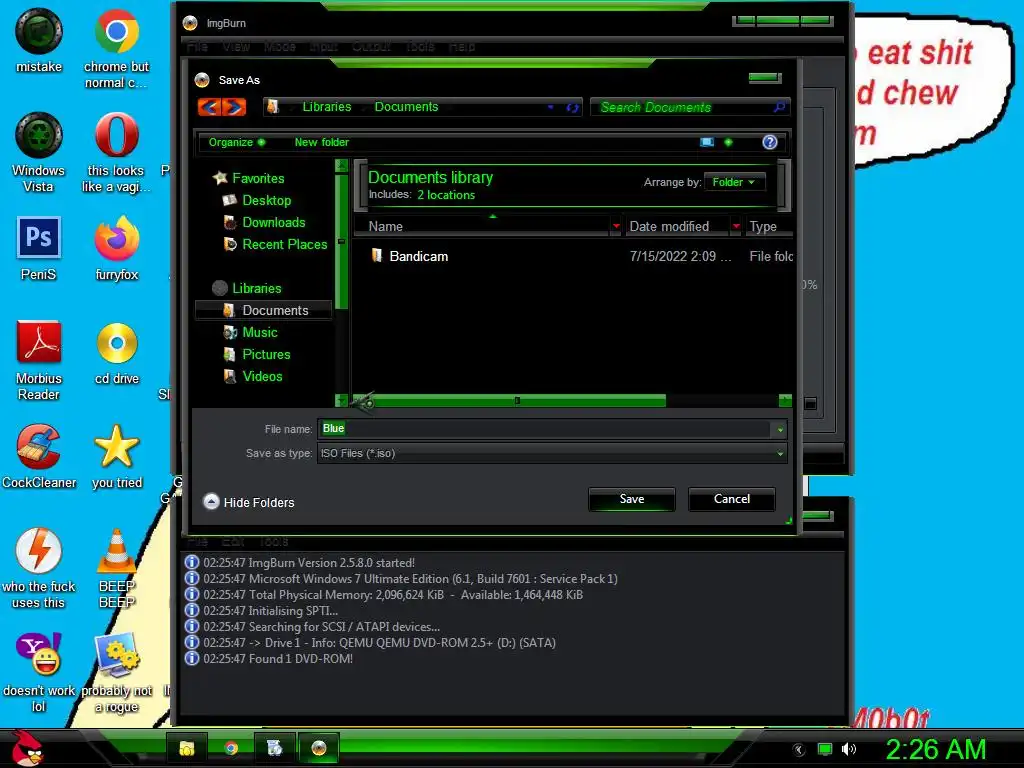The image size is (1024, 768).
Task: Show hidden tray icons arrow
Action: pos(799,750)
